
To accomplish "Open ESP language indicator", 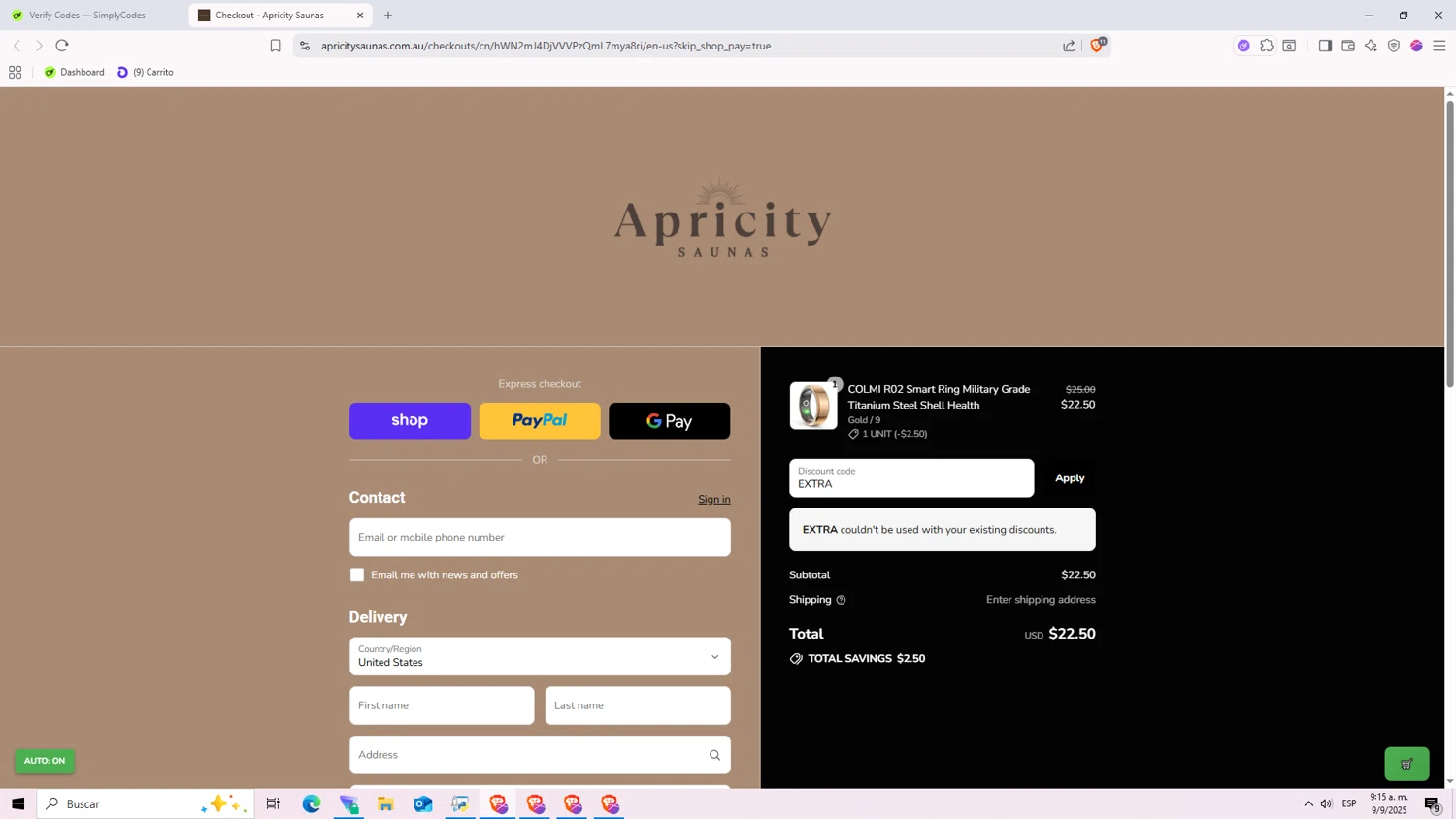I will [x=1349, y=803].
